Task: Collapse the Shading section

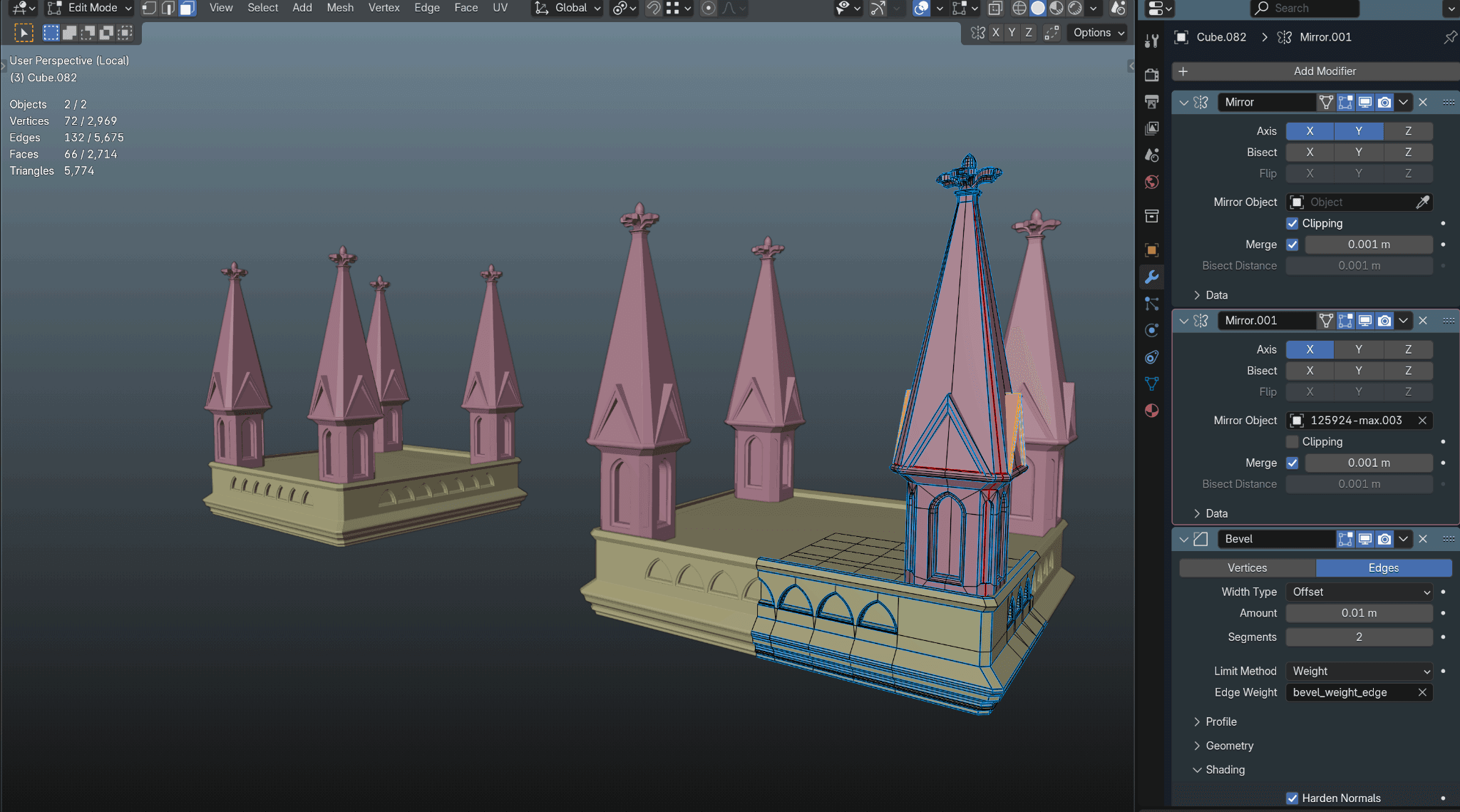Action: pyautogui.click(x=1219, y=770)
